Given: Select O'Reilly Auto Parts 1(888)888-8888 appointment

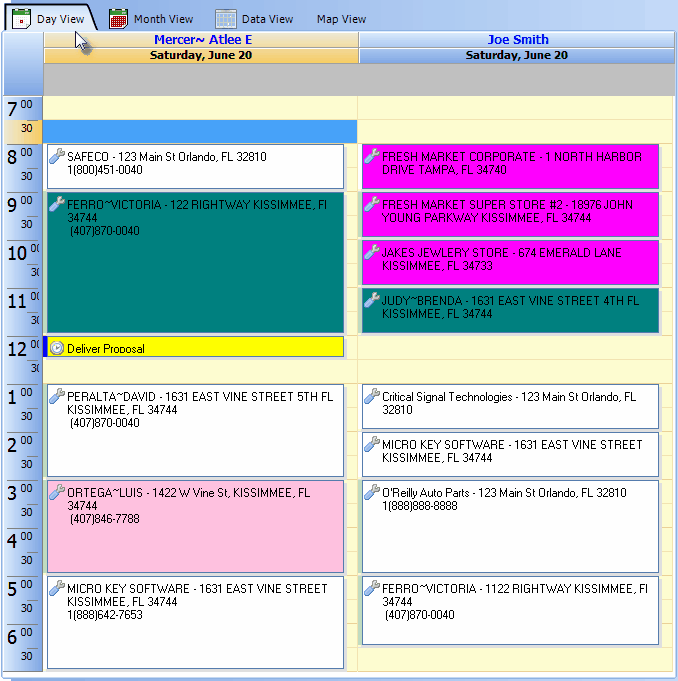Looking at the screenshot, I should (x=510, y=526).
